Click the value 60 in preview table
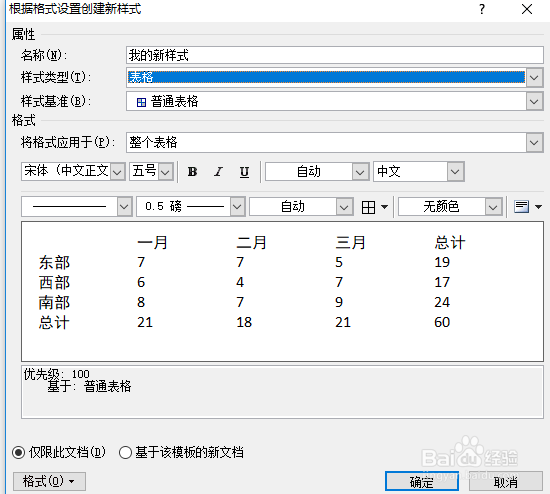This screenshot has width=550, height=494. (x=442, y=322)
